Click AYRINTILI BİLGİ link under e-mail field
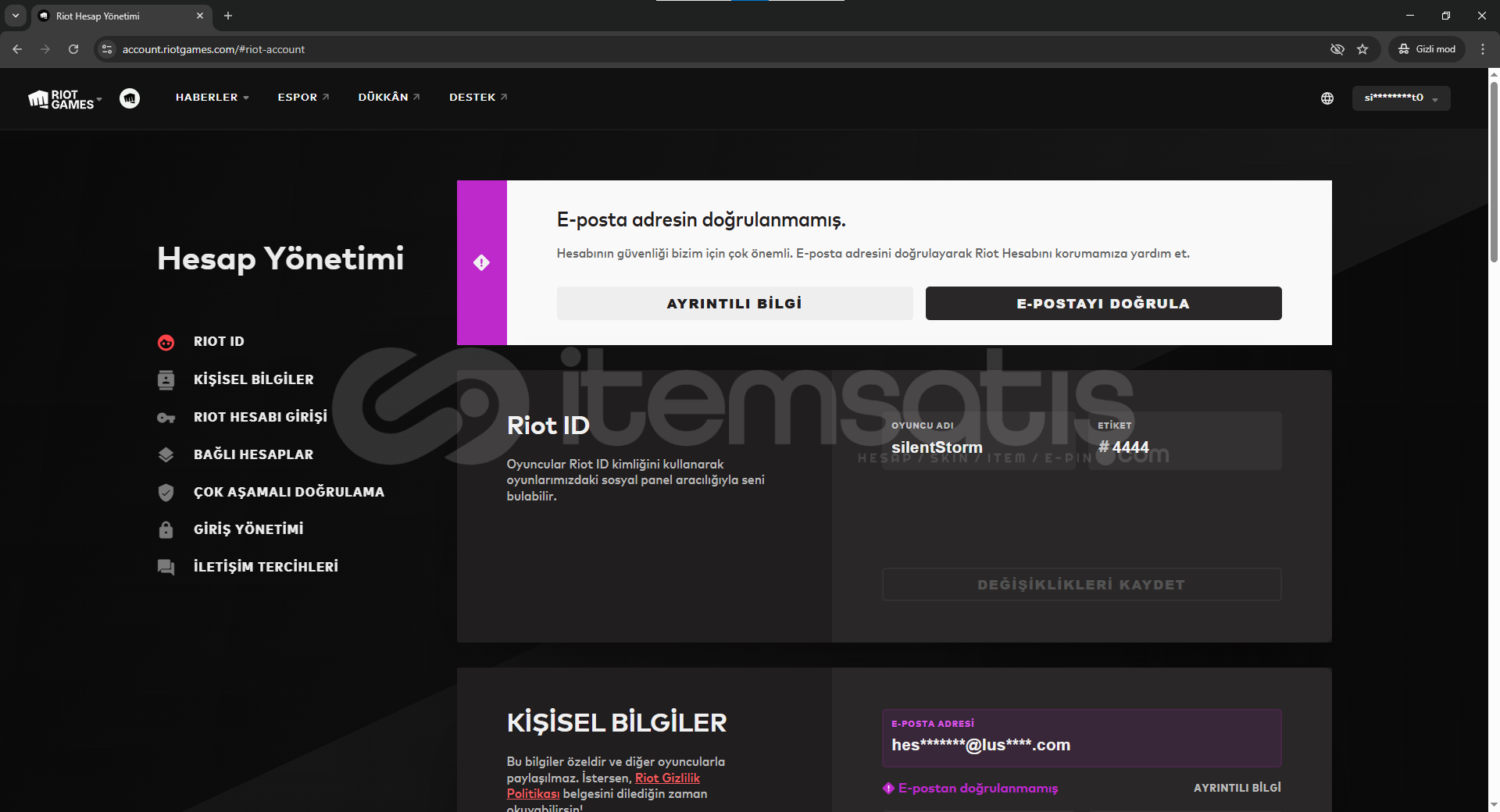The image size is (1500, 812). click(1237, 789)
